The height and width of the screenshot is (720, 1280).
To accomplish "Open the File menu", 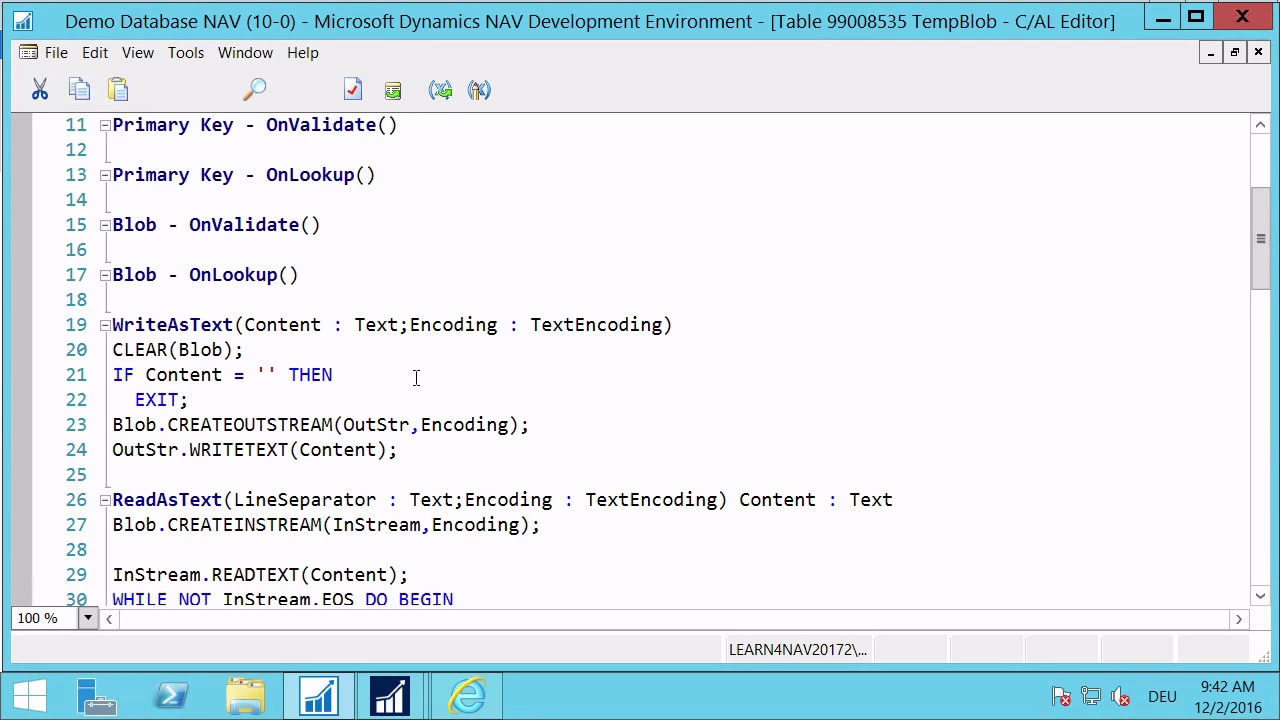I will [56, 52].
